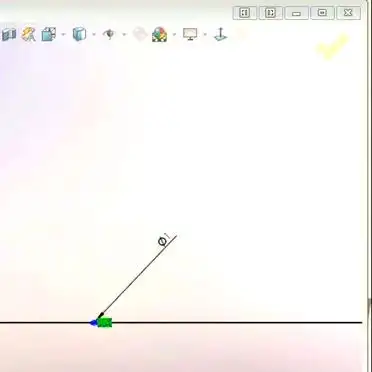Viewport: 372px width, 372px height.
Task: Open the Apply Scene icon
Action: pos(159,35)
